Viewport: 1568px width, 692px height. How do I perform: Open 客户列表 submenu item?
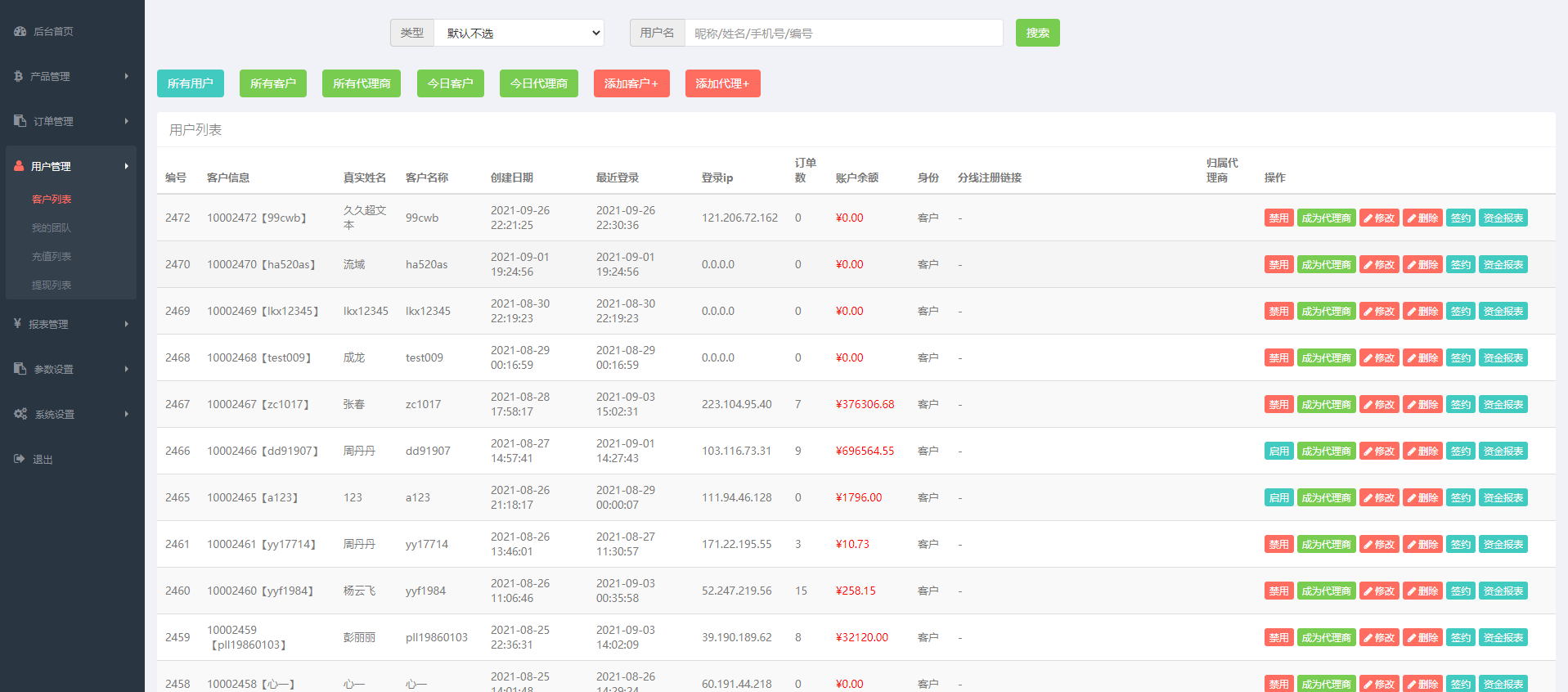pyautogui.click(x=52, y=199)
